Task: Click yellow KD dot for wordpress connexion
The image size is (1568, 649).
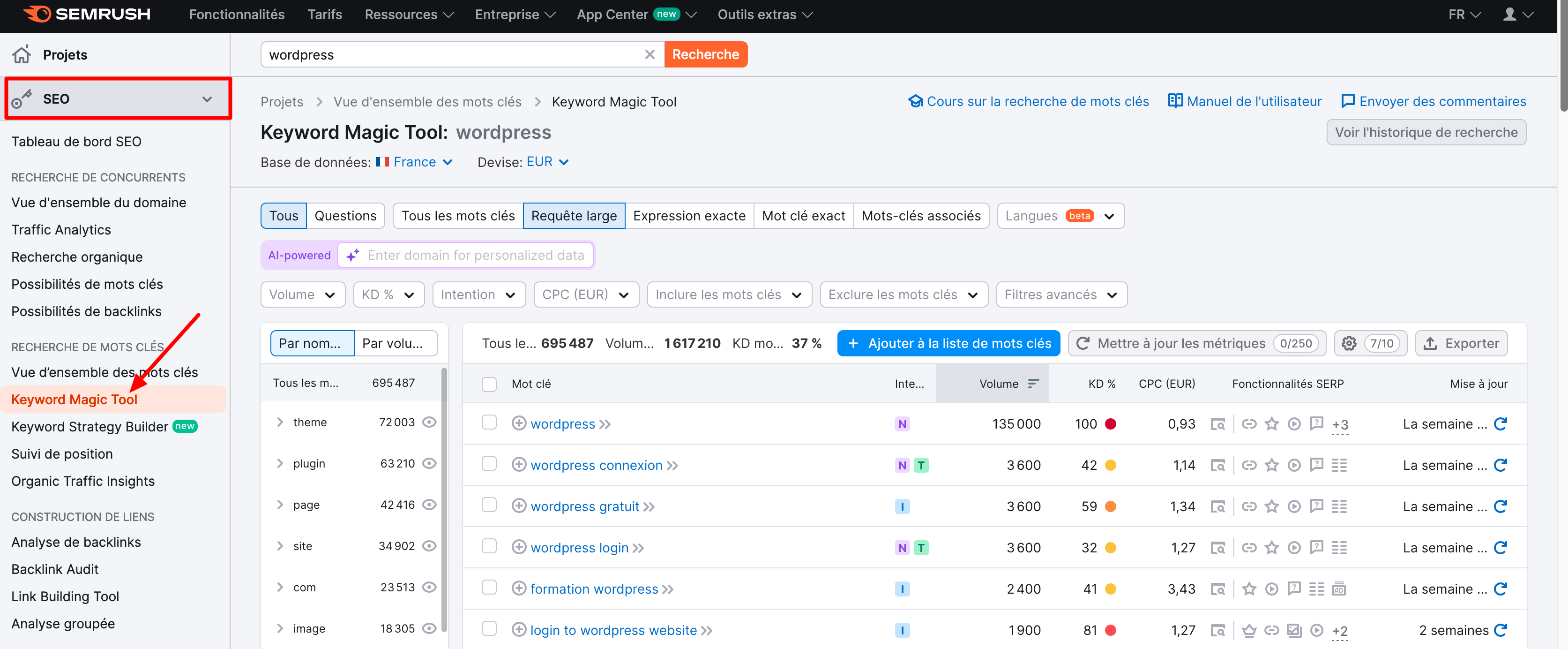Action: click(1110, 466)
